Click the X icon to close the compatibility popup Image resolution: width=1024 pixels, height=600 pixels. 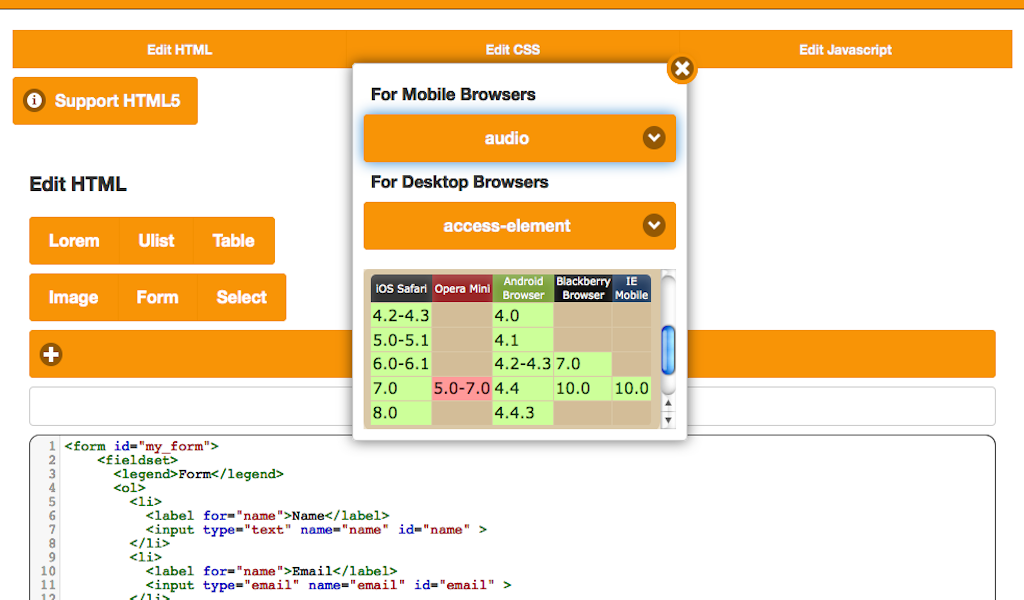[x=681, y=69]
